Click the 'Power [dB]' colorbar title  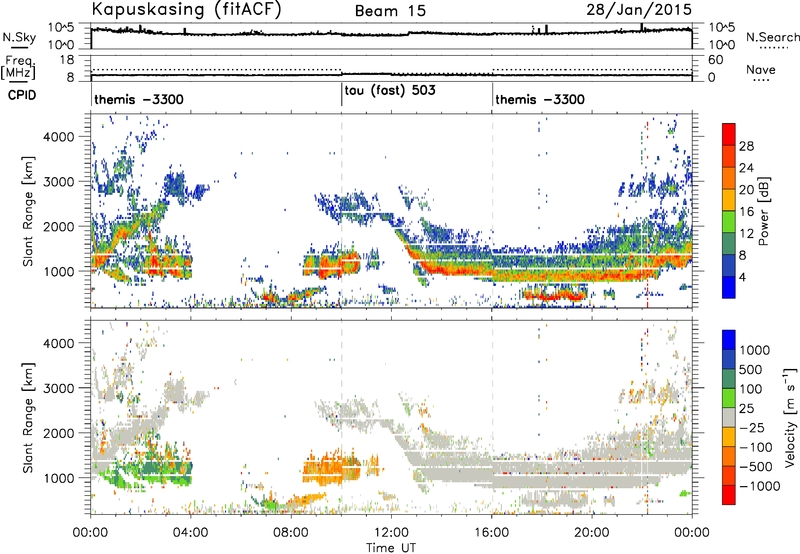[x=764, y=211]
